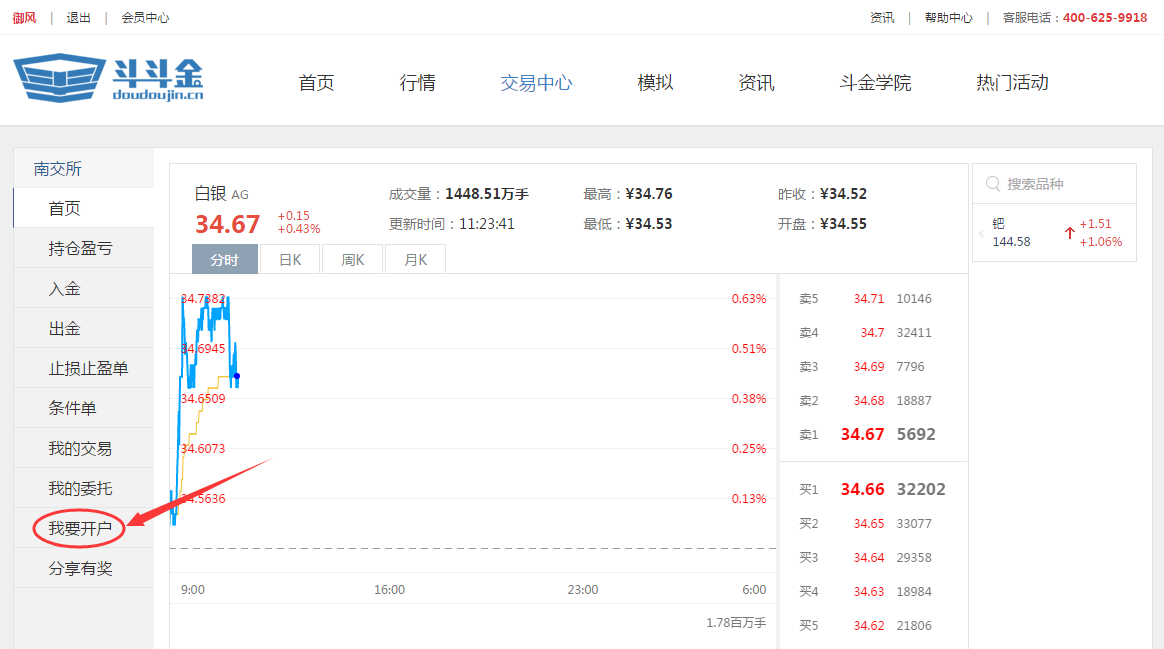This screenshot has width=1164, height=649.
Task: Switch to the 月K chart tab
Action: pyautogui.click(x=414, y=258)
